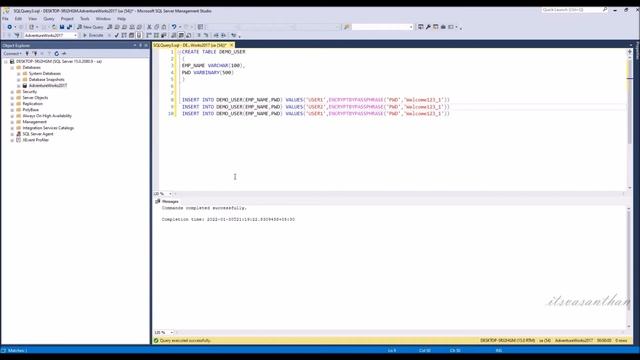Click the wrench Properties icon in toolbar
The width and height of the screenshot is (640, 360).
(428, 27)
